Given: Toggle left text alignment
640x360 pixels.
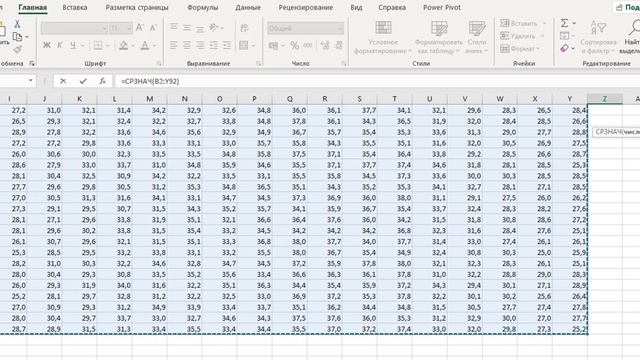Looking at the screenshot, I should point(173,45).
